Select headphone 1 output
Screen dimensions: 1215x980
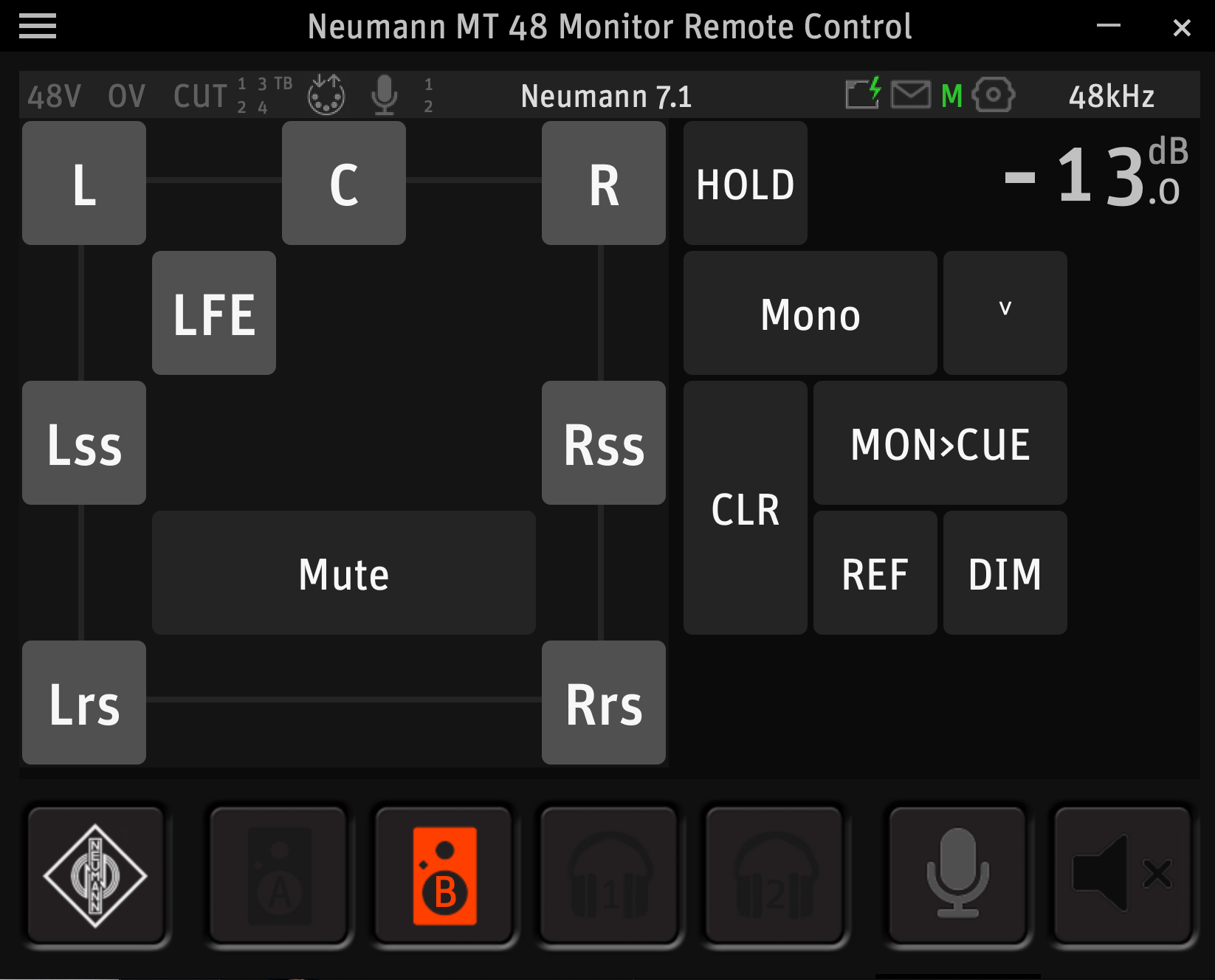click(x=610, y=875)
